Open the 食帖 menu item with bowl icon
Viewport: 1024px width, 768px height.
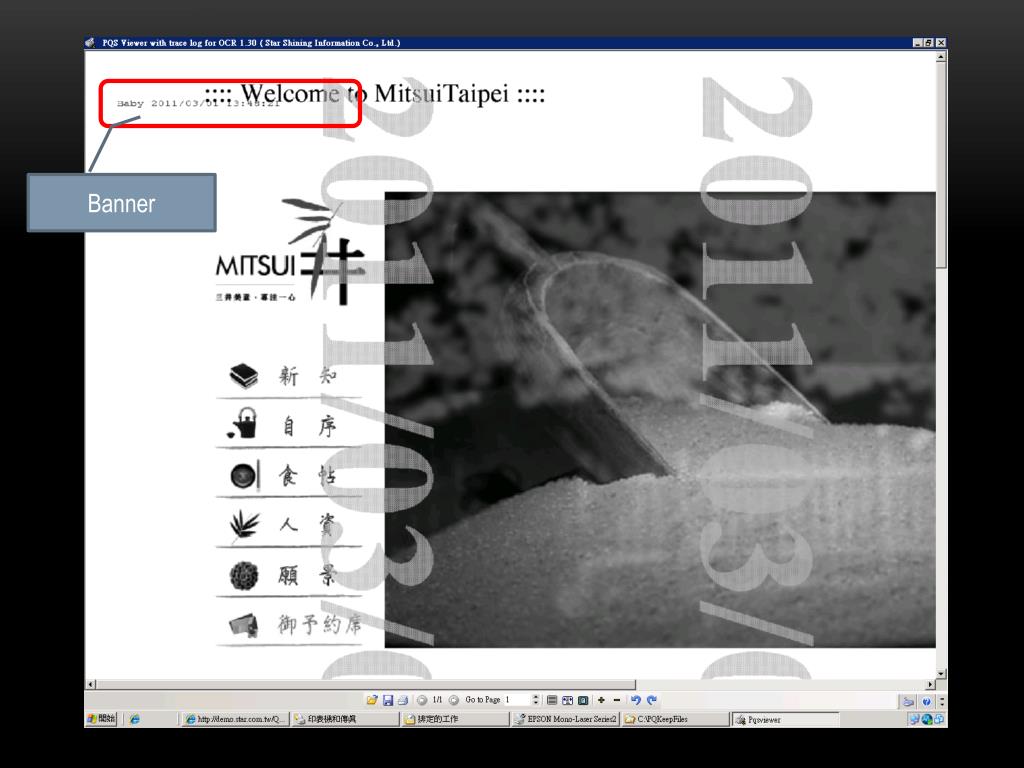289,475
